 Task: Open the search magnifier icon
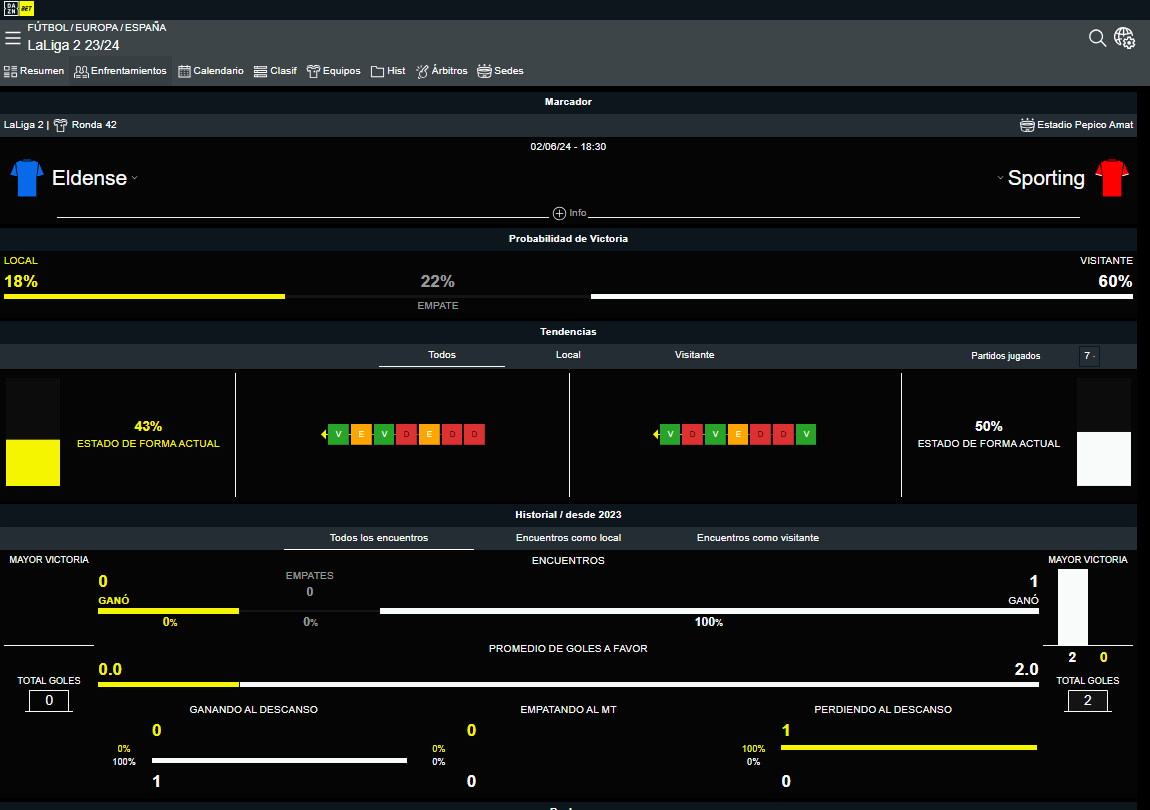tap(1097, 38)
